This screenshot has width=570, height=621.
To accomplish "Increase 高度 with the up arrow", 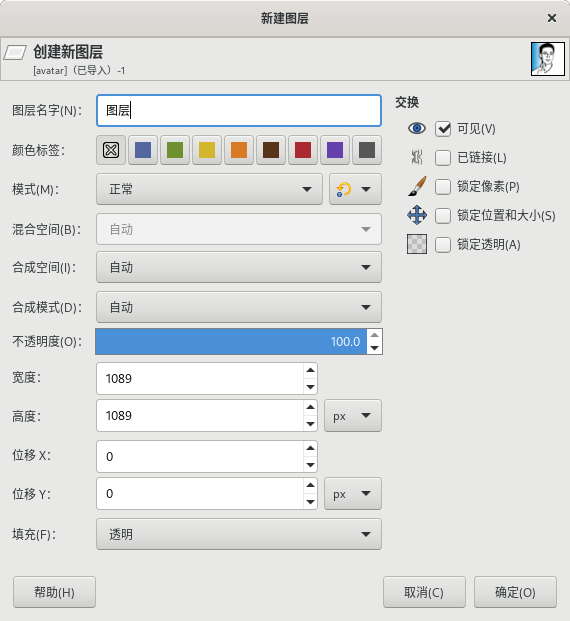I will coord(311,407).
